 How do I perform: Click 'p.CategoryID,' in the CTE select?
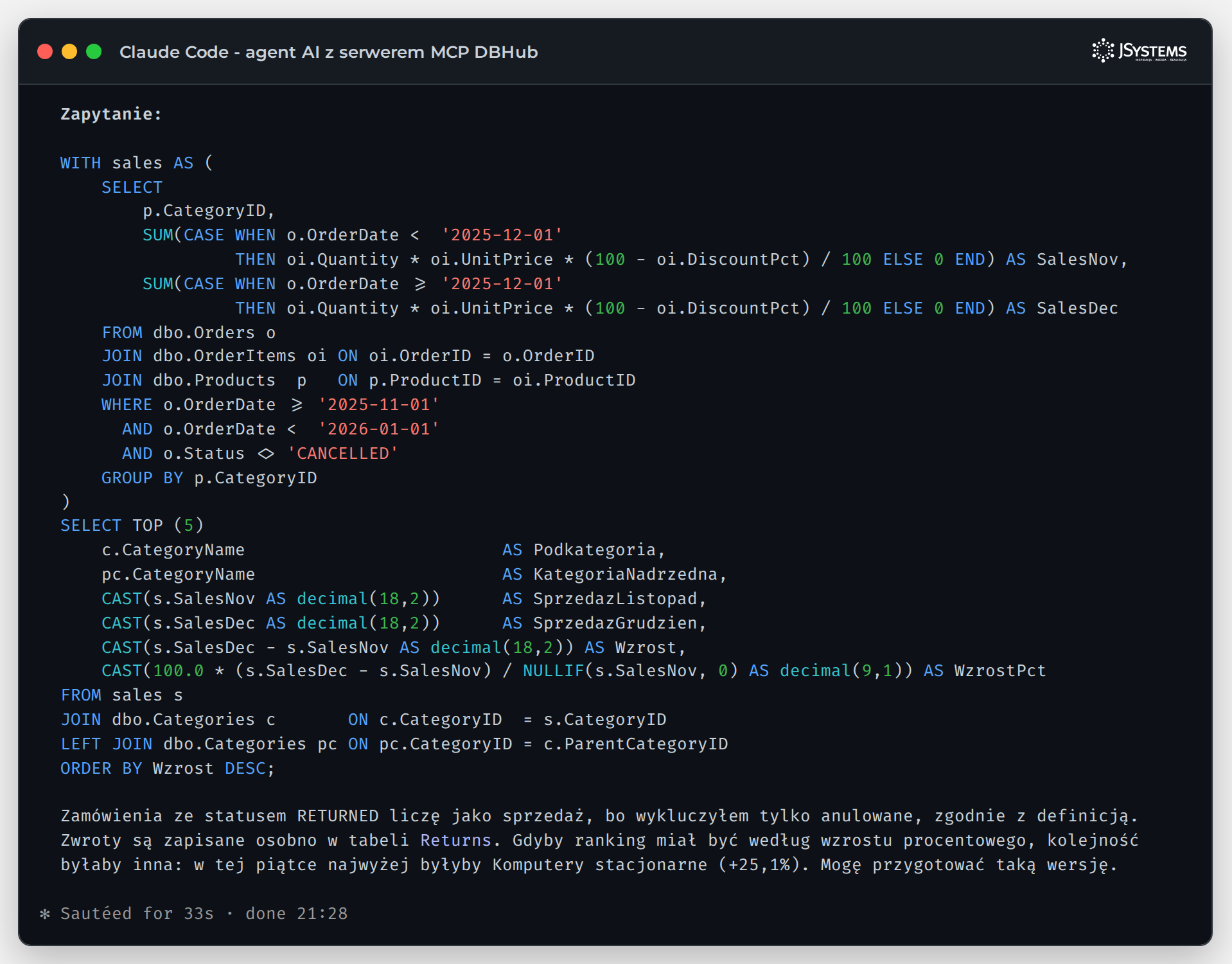(209, 211)
